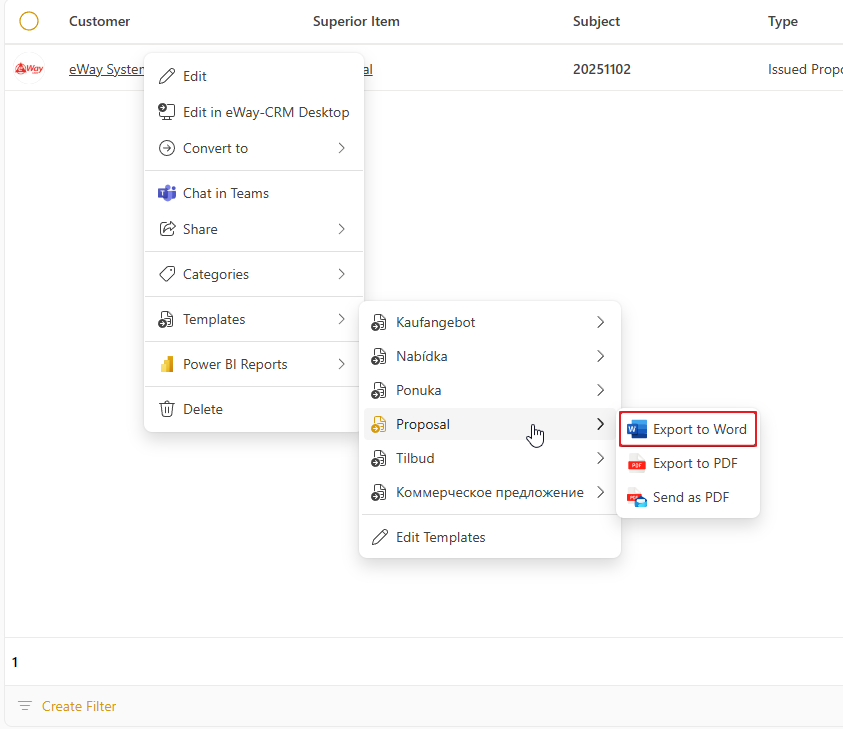
Task: Click the PDF icon beside Export to PDF
Action: coord(636,464)
